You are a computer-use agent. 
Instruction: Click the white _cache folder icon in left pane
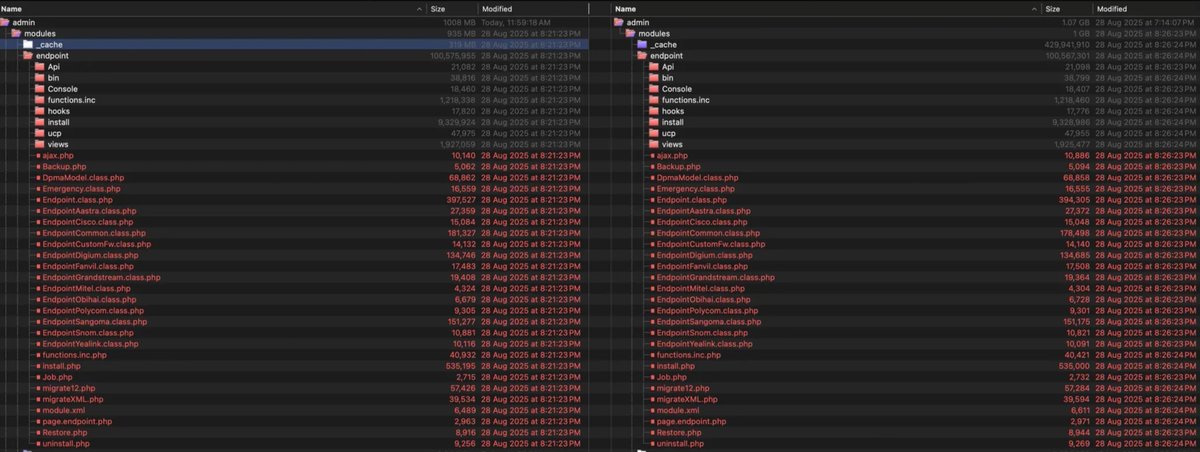pyautogui.click(x=28, y=44)
